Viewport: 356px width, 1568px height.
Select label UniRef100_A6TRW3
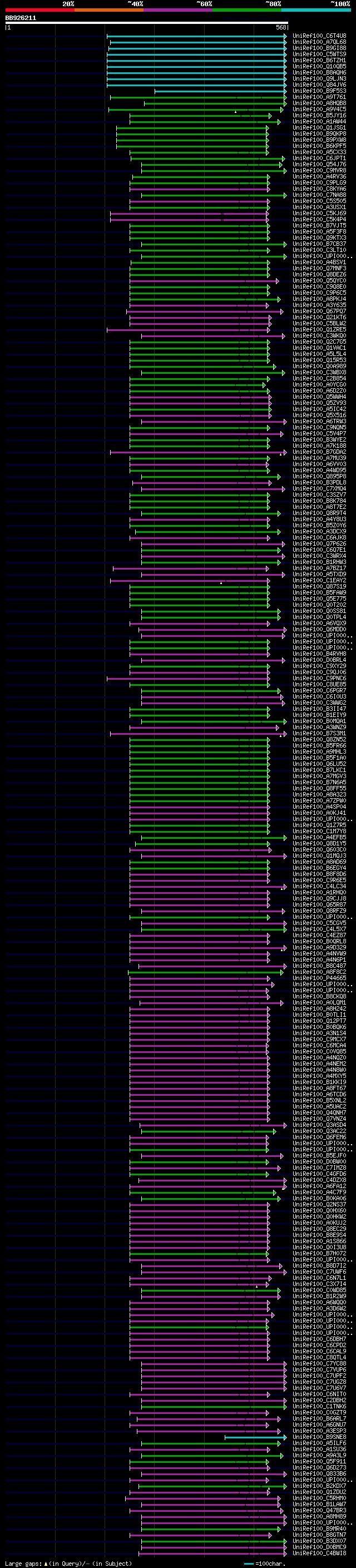(x=319, y=421)
